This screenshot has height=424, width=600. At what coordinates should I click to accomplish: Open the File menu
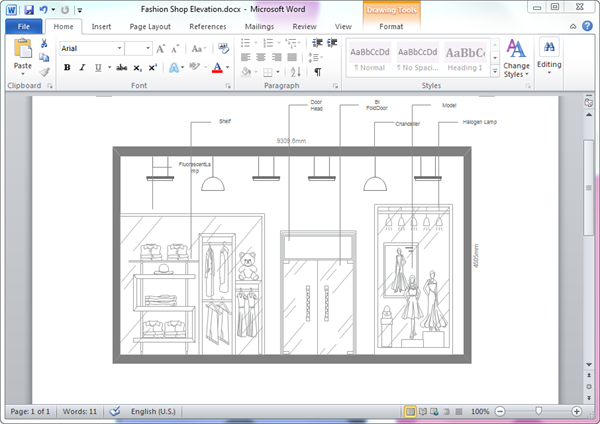click(22, 27)
